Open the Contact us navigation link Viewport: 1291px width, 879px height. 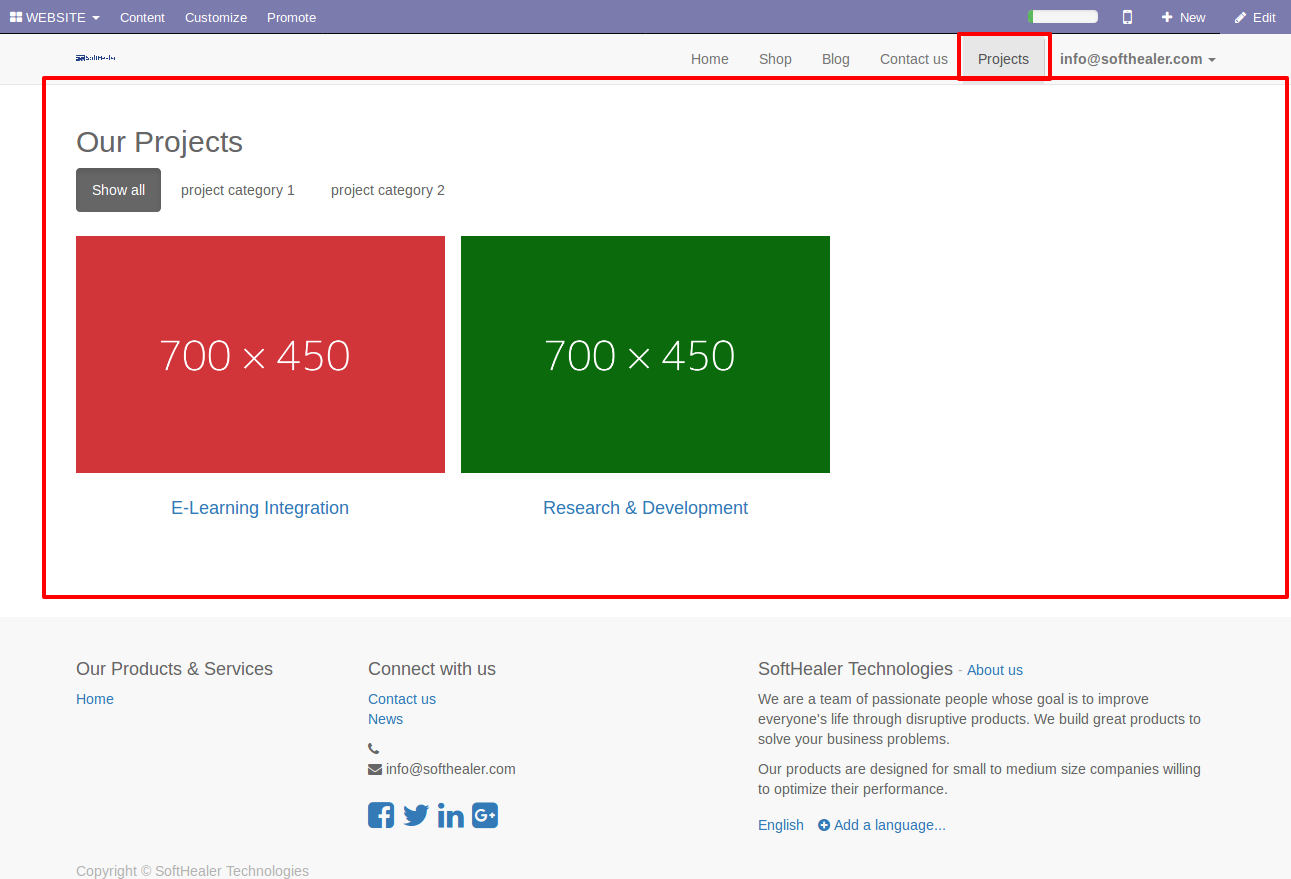click(x=914, y=59)
